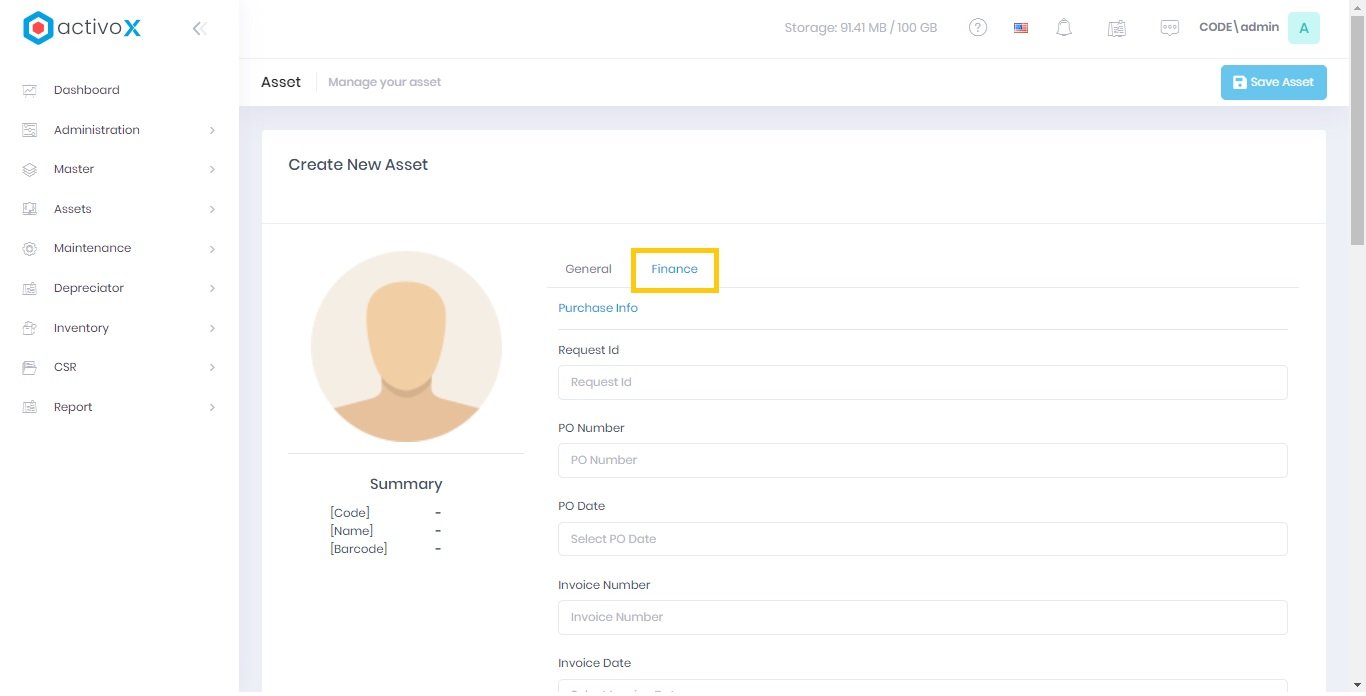1366x696 pixels.
Task: Click the calendar icon in top bar
Action: 1117,28
